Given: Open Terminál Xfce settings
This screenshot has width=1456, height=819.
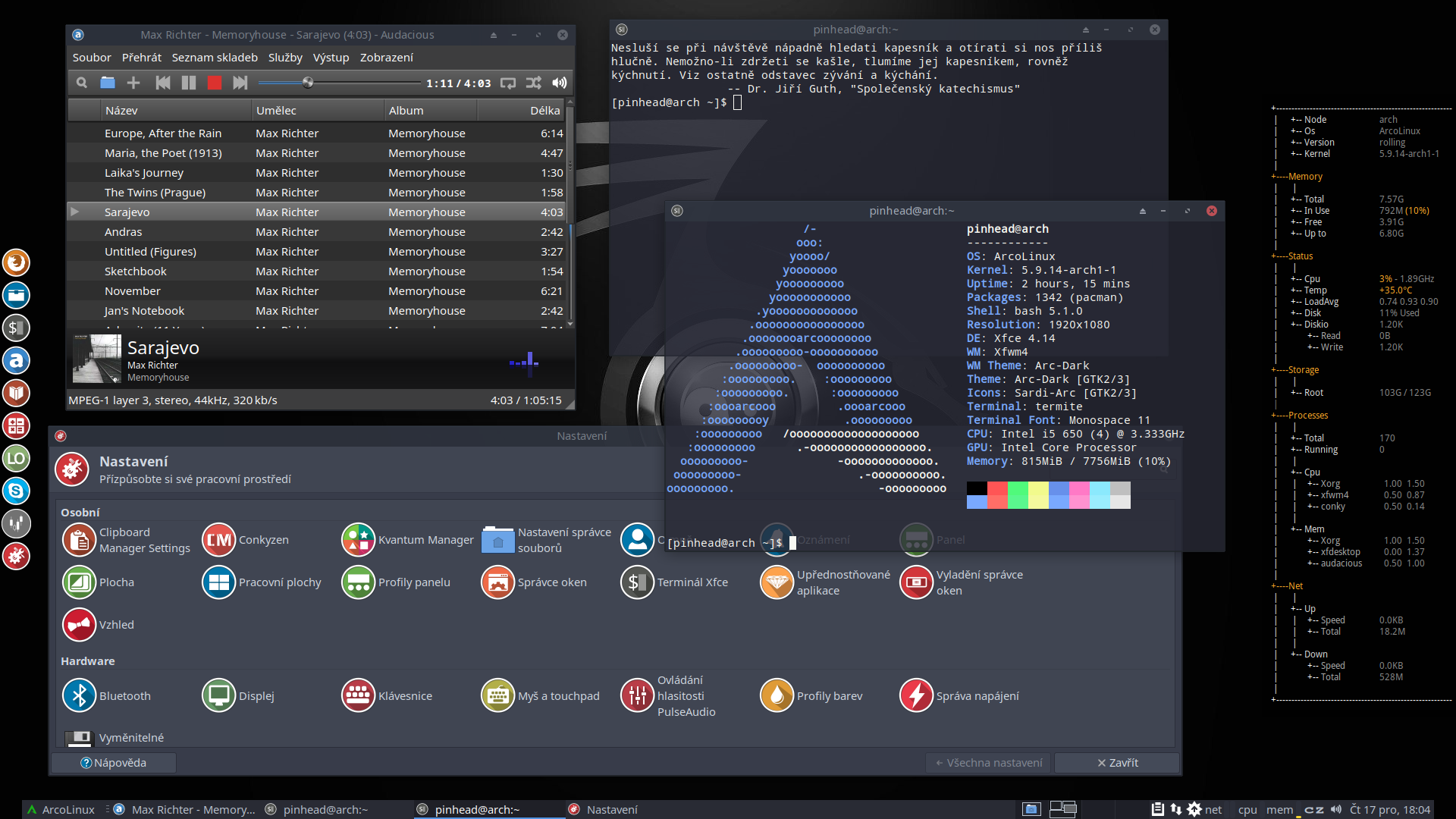Looking at the screenshot, I should [674, 582].
